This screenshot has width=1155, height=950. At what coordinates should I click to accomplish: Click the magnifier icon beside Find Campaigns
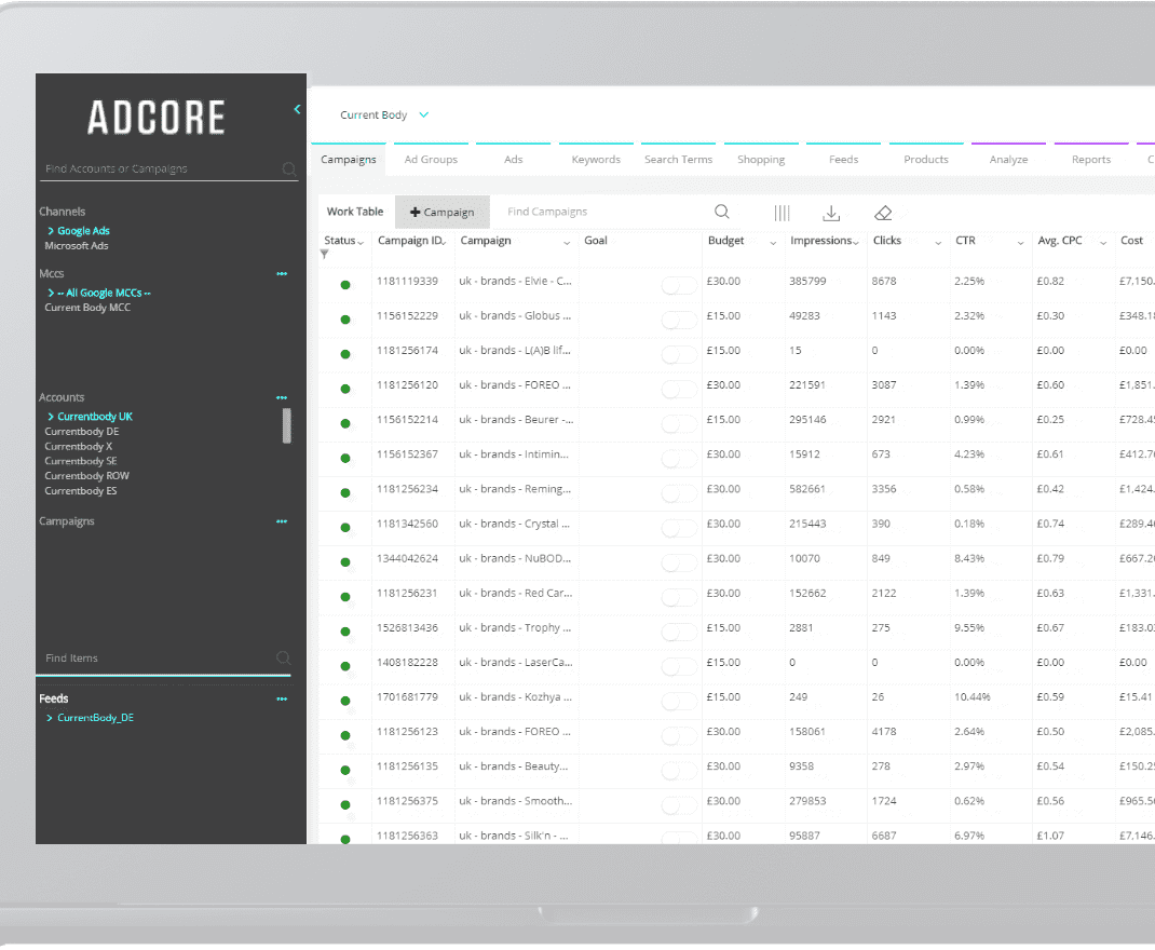722,212
